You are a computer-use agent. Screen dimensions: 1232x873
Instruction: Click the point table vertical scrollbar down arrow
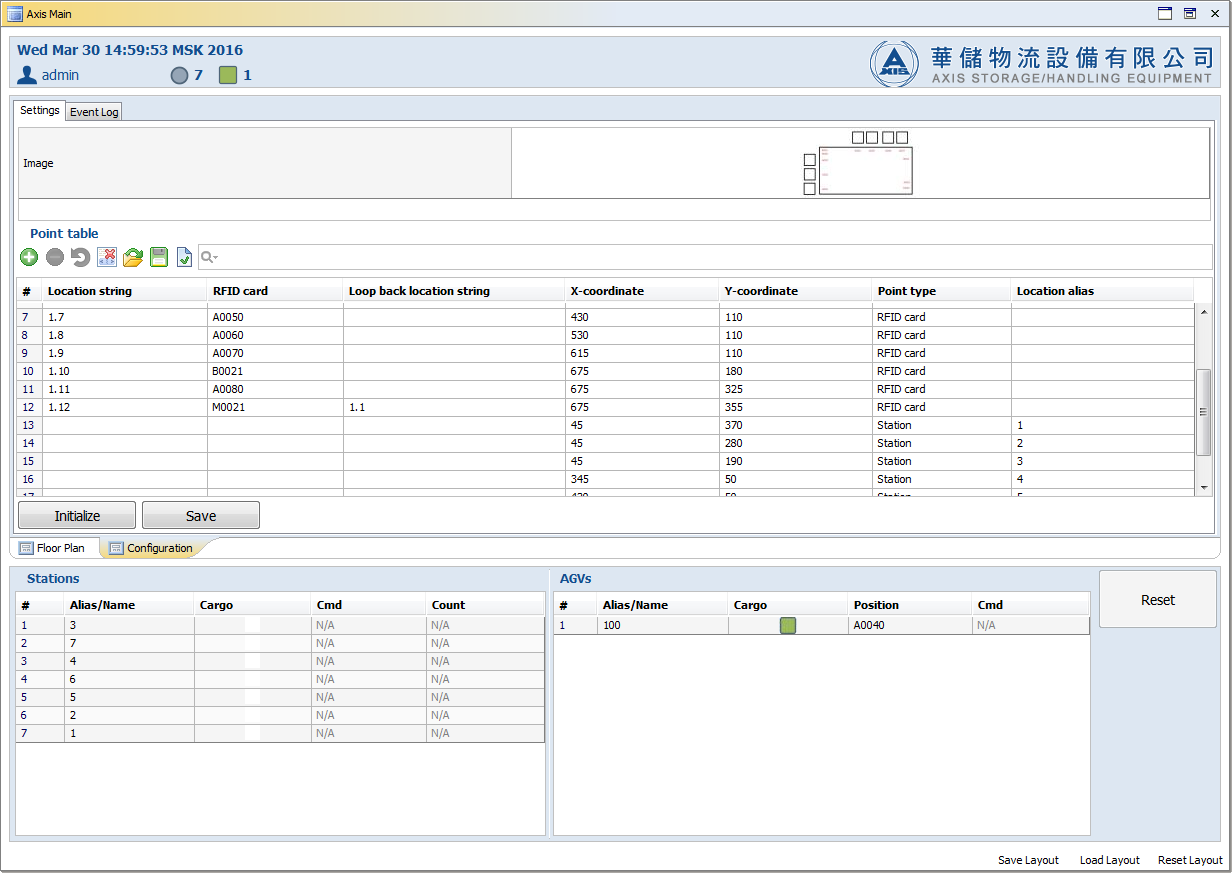click(x=1204, y=486)
